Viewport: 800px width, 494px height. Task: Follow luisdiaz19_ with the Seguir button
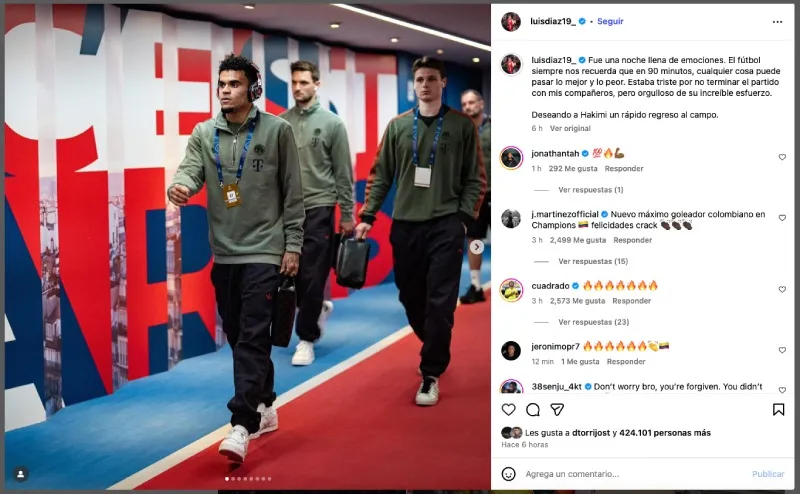(x=610, y=21)
